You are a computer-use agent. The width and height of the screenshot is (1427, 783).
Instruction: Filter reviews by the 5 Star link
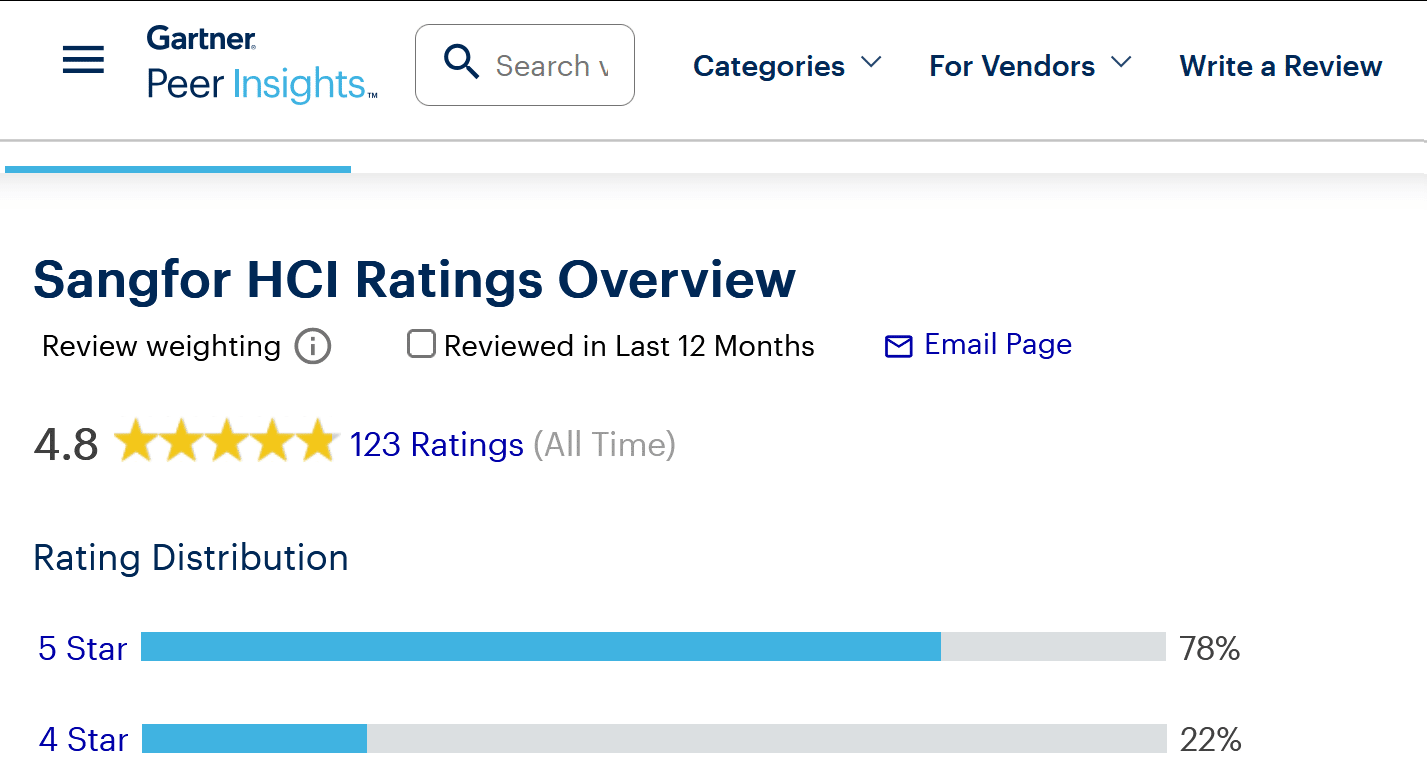click(x=83, y=649)
